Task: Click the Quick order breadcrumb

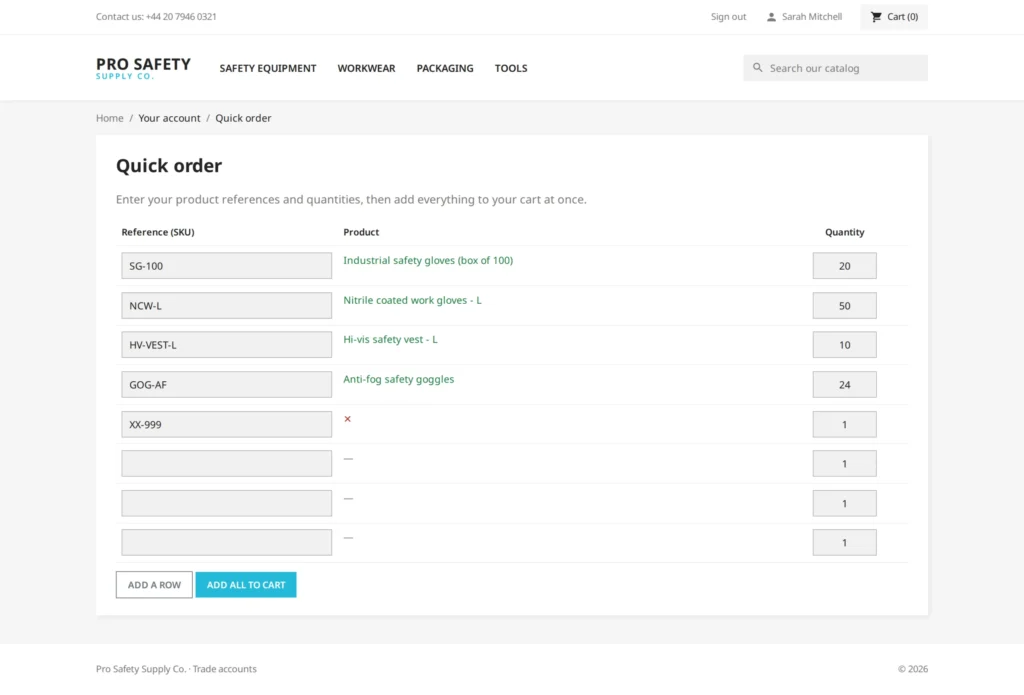Action: click(x=243, y=118)
